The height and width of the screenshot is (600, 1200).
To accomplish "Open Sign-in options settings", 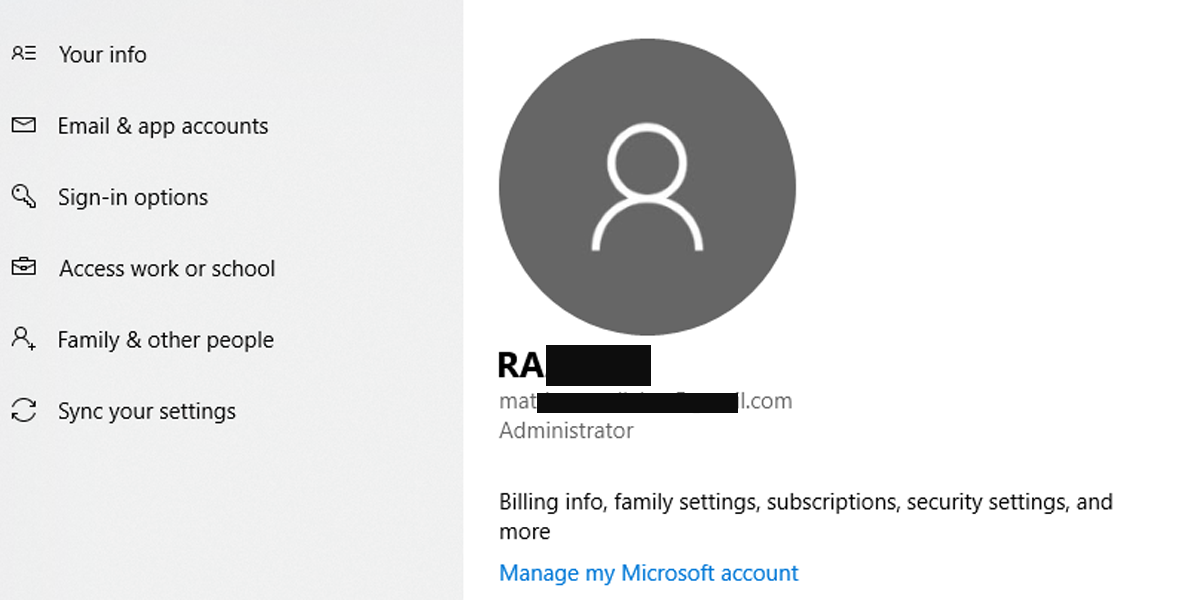I will click(x=133, y=197).
